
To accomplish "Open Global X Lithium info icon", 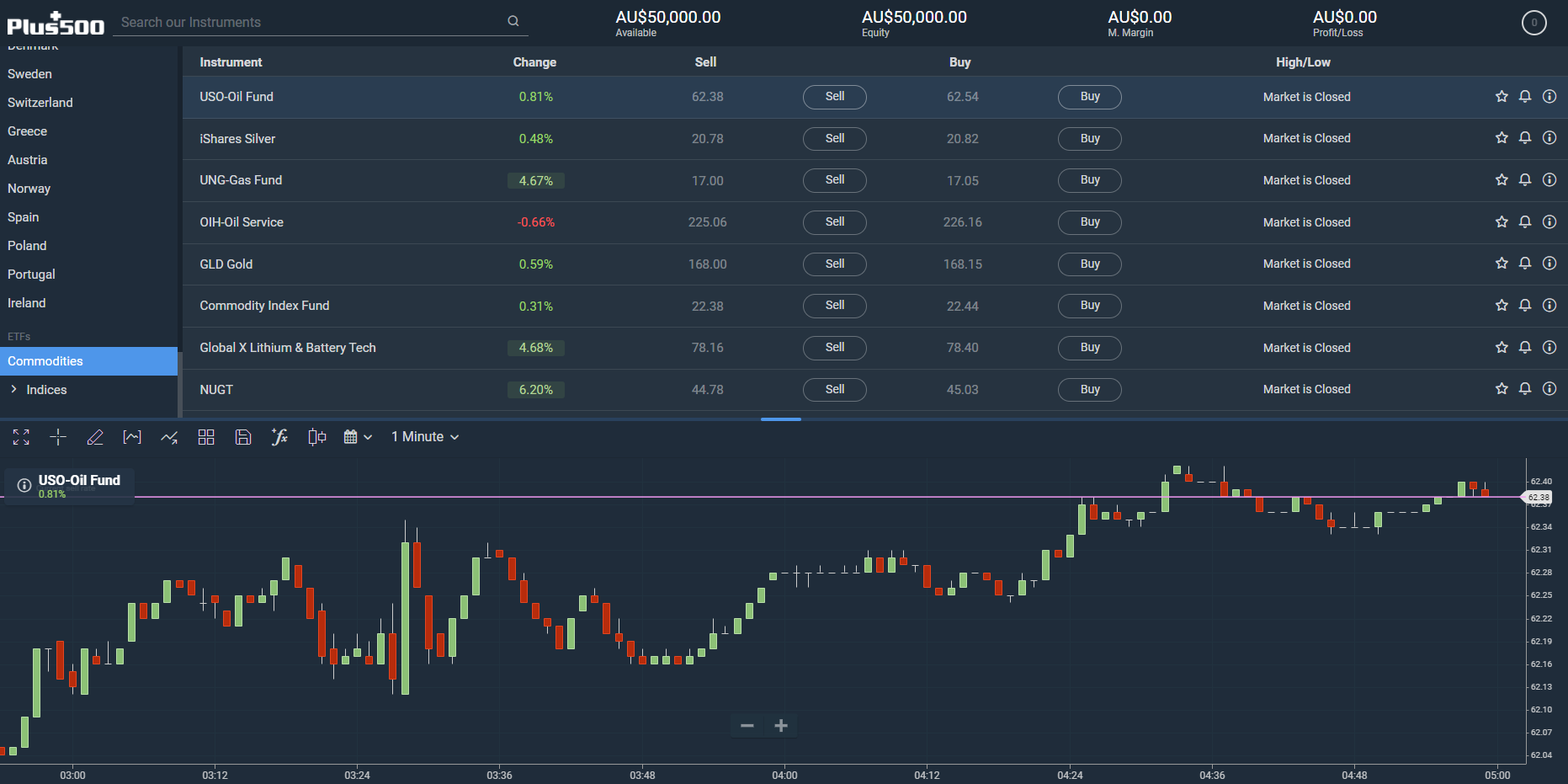I will click(x=1549, y=348).
